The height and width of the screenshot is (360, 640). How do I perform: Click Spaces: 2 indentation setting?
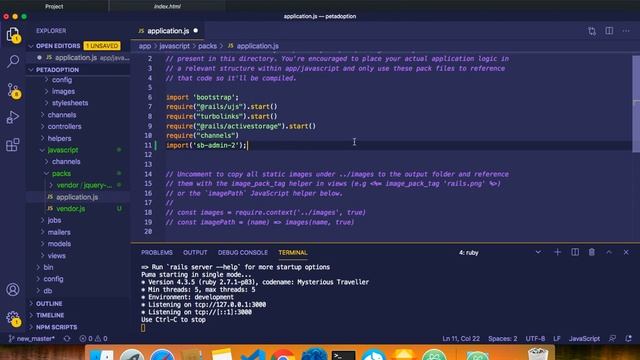(502, 338)
